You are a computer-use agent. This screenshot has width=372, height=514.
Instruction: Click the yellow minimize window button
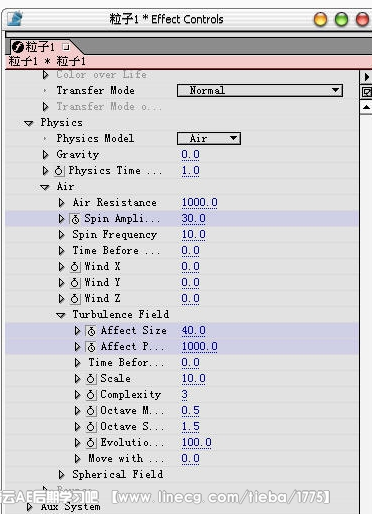click(320, 19)
